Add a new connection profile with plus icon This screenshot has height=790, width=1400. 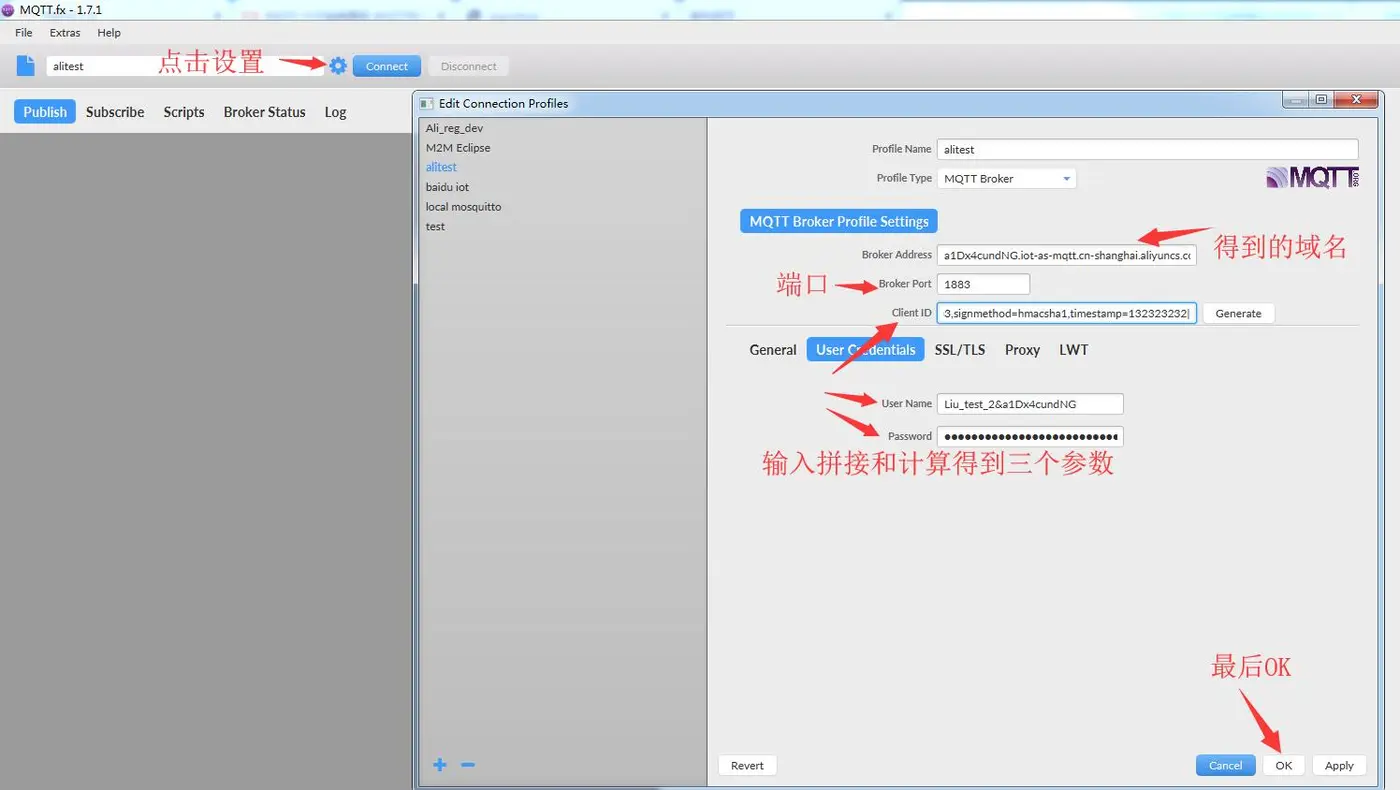pos(440,765)
